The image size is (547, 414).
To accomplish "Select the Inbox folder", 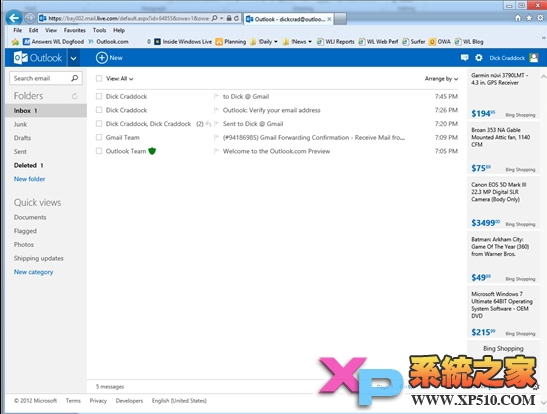I will pyautogui.click(x=46, y=111).
